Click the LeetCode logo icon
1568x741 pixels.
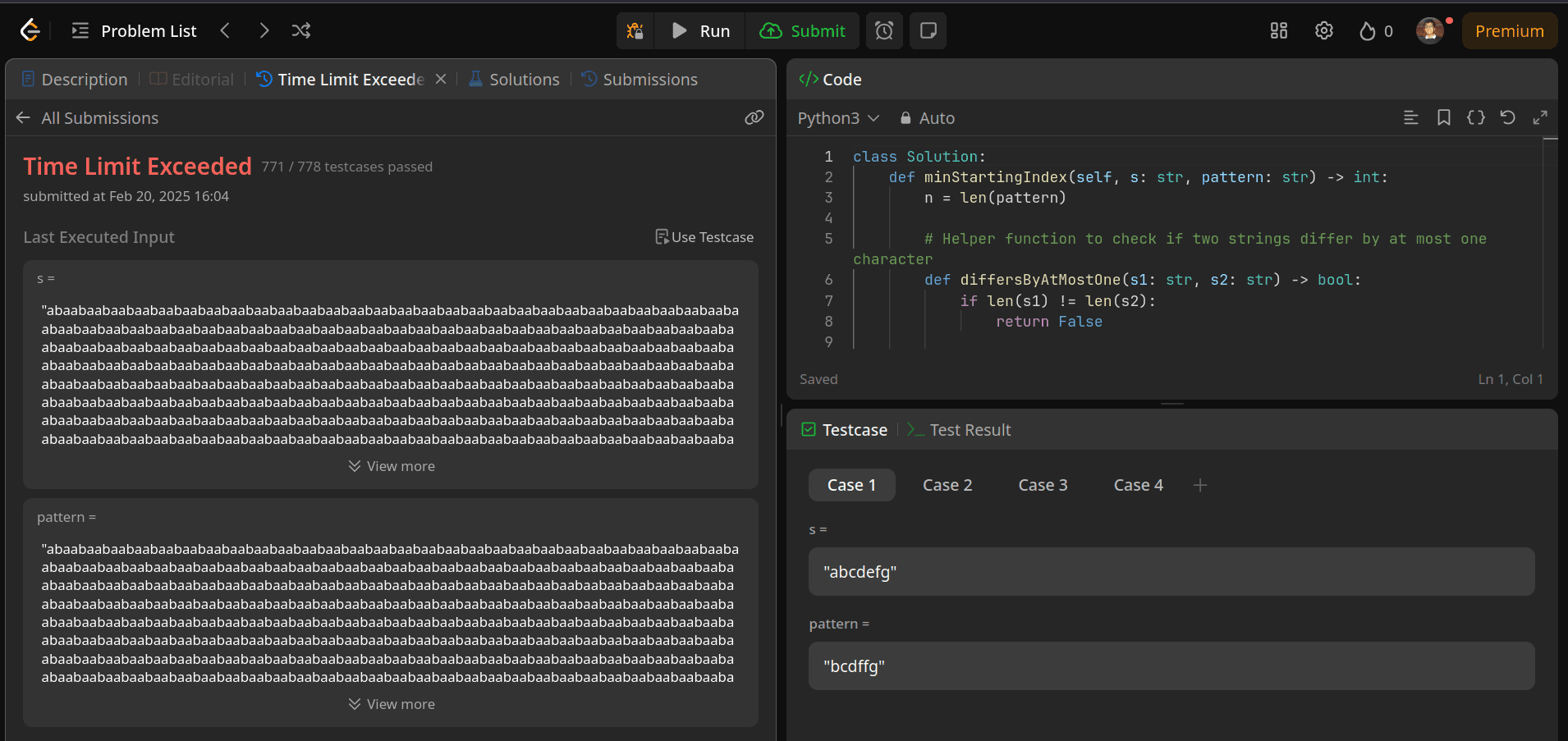tap(30, 30)
